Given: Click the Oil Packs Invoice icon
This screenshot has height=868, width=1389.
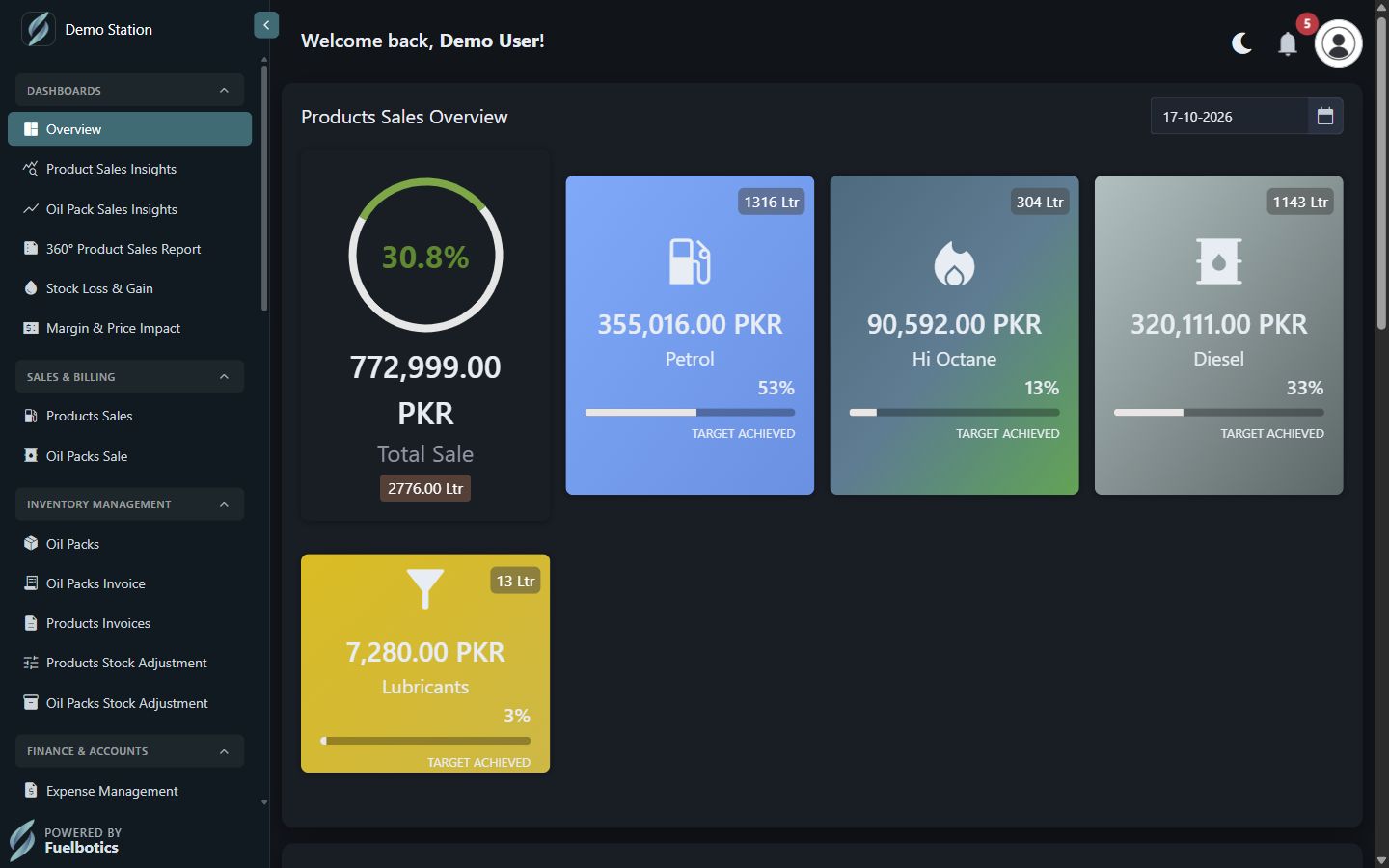Looking at the screenshot, I should pos(31,583).
